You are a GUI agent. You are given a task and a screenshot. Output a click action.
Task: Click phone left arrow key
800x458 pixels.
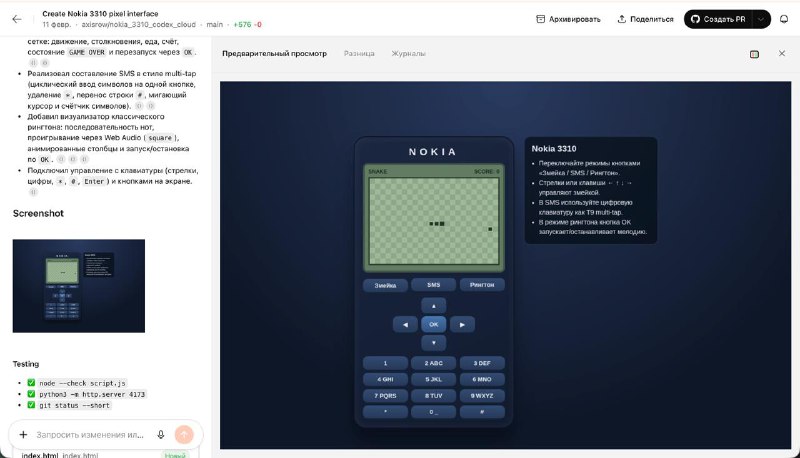406,324
